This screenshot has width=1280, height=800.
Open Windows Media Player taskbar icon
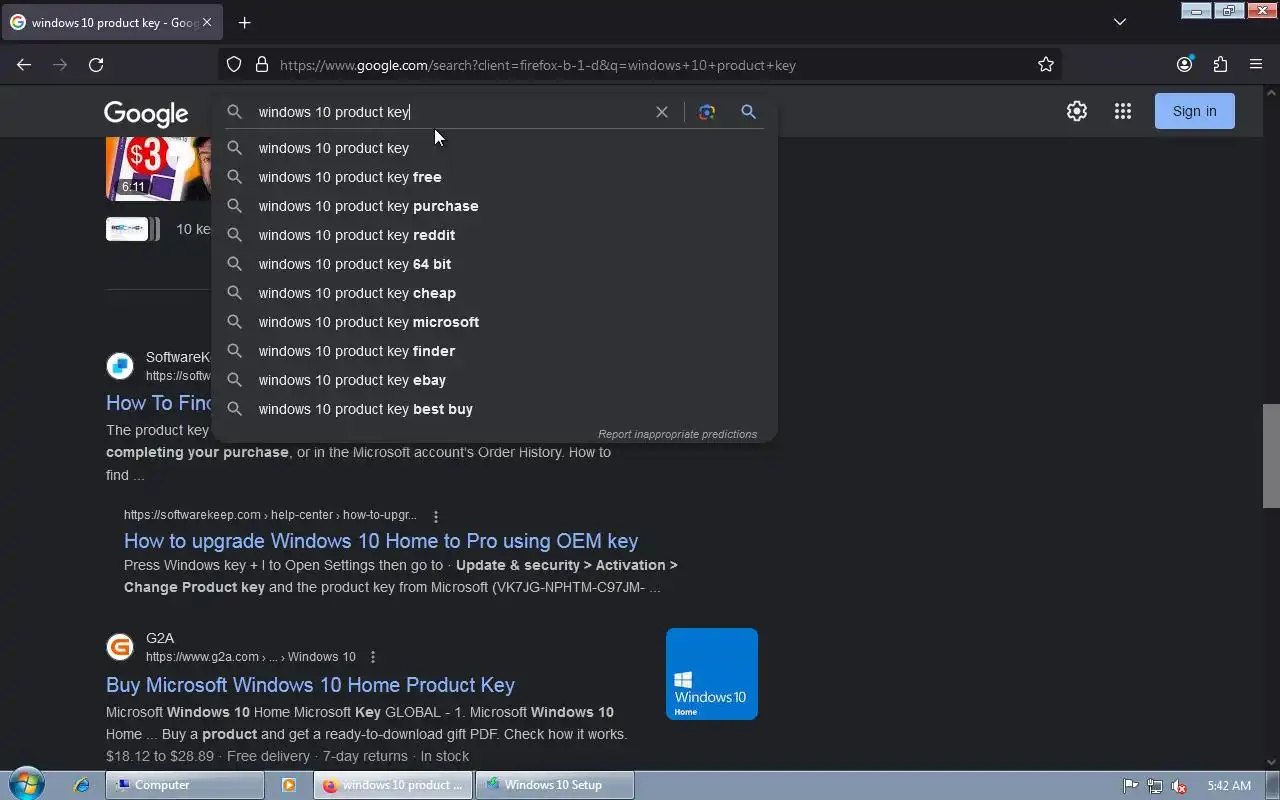point(289,785)
